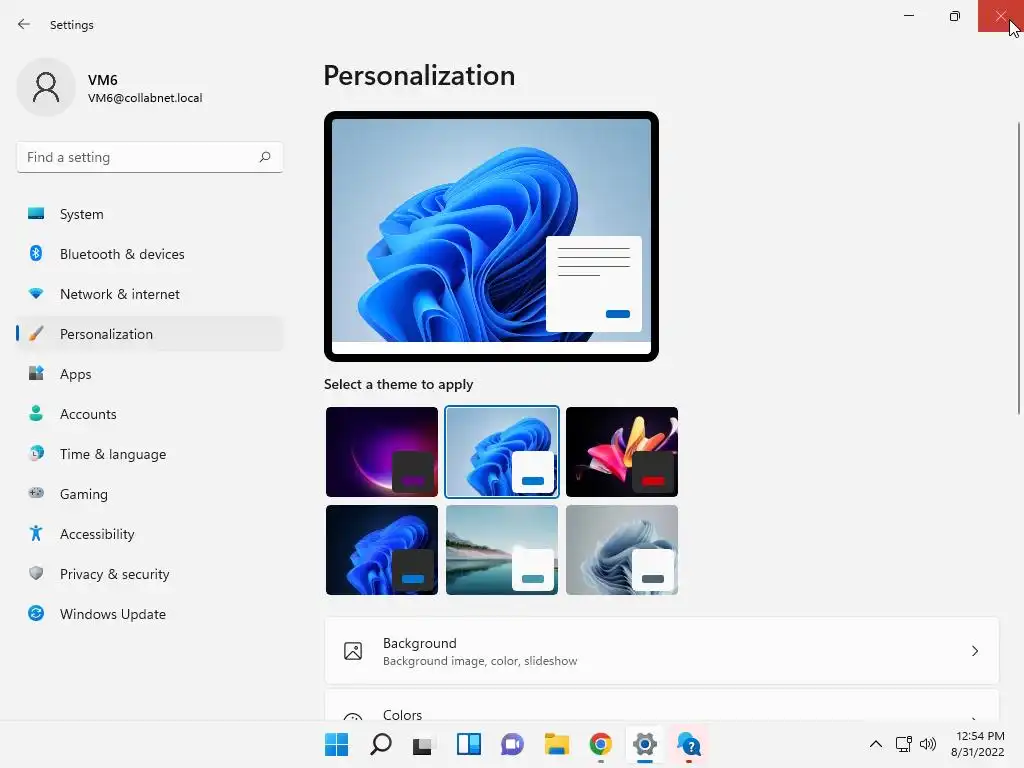Open System settings category
The width and height of the screenshot is (1024, 768).
point(150,214)
